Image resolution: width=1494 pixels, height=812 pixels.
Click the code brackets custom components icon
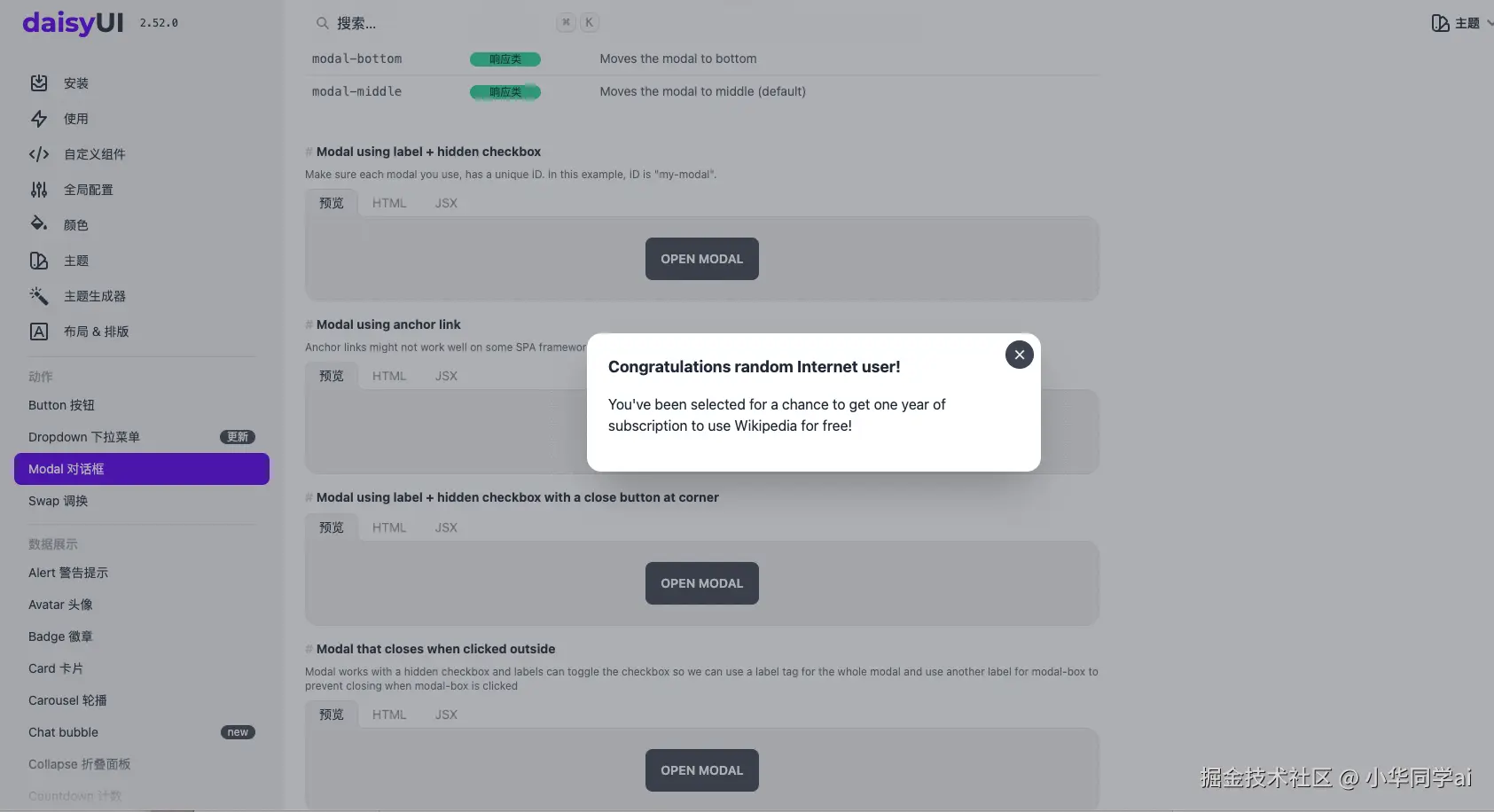click(39, 154)
